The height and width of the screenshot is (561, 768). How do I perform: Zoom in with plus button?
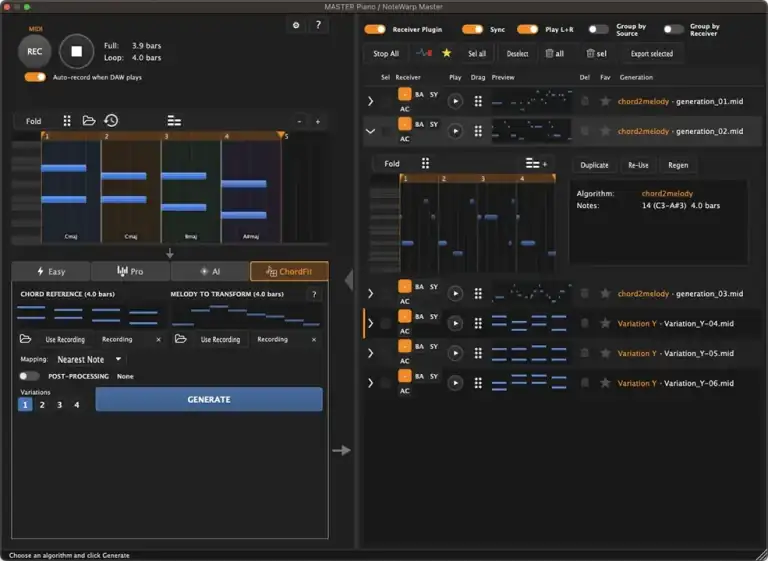[318, 122]
